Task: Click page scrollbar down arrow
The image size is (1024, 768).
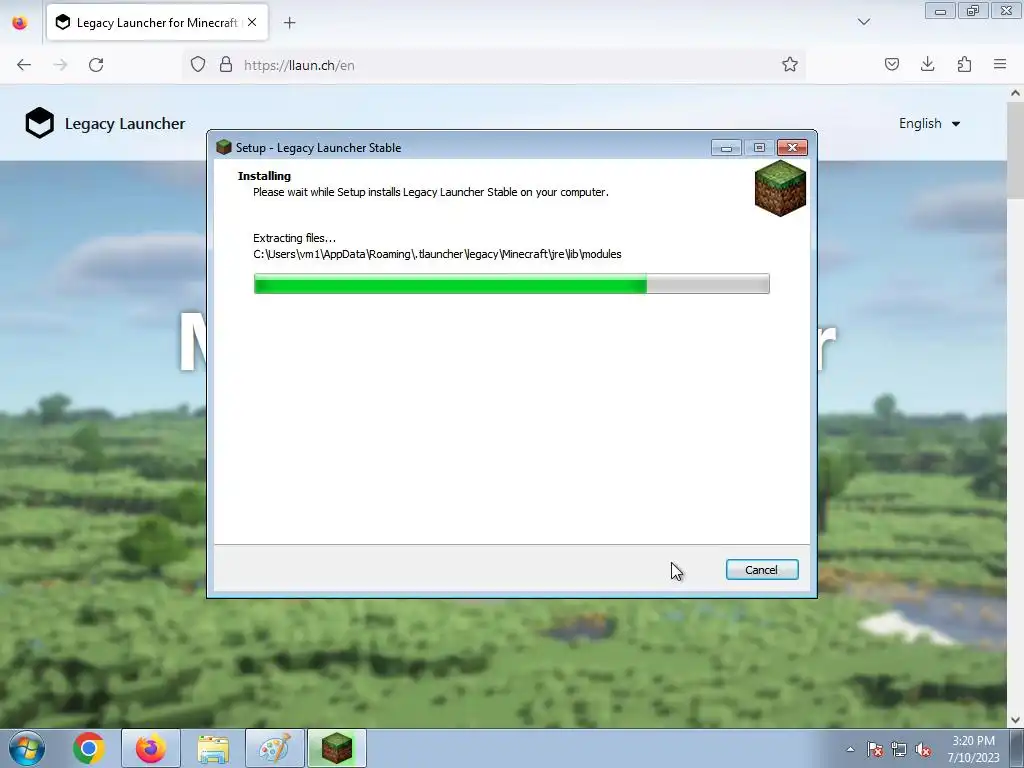Action: [1015, 720]
